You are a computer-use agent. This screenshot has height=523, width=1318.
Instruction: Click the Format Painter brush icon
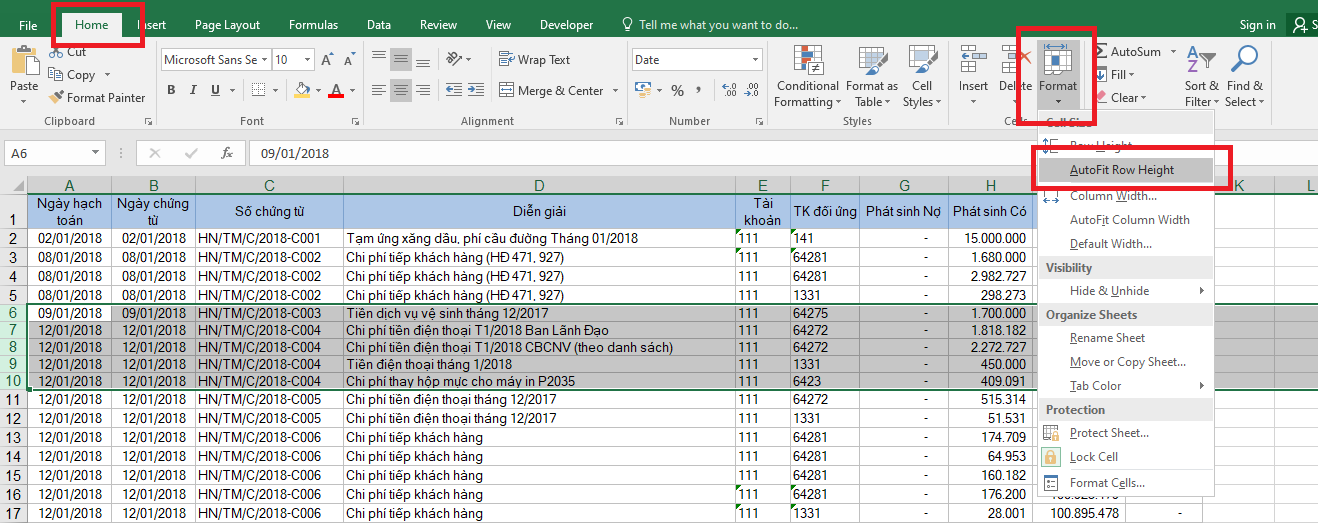click(x=56, y=98)
